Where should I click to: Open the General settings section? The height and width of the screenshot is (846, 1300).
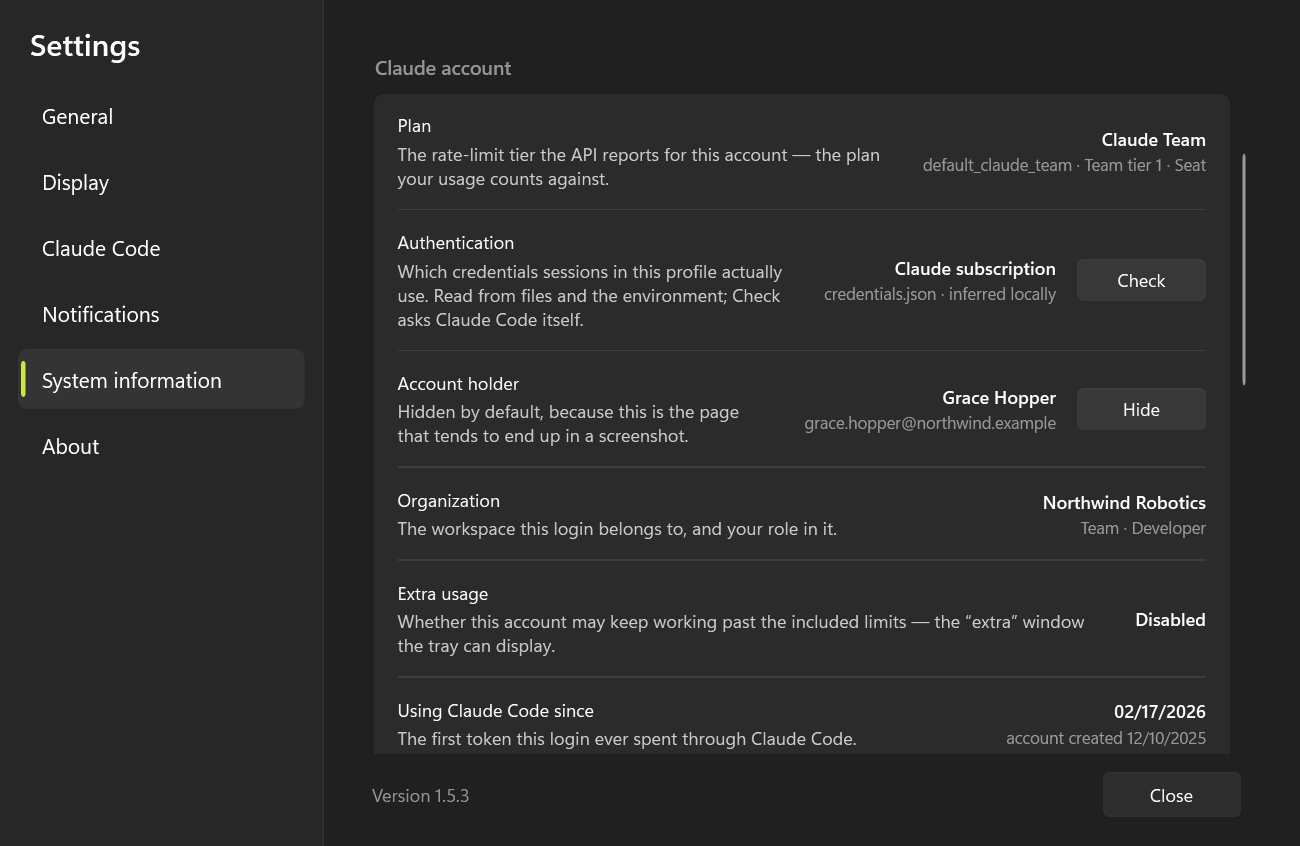161,117
